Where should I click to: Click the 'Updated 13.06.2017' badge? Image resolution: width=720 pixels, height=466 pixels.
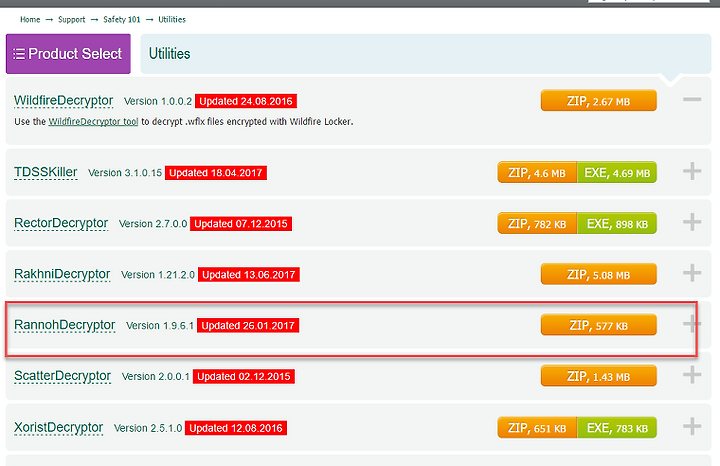(249, 275)
